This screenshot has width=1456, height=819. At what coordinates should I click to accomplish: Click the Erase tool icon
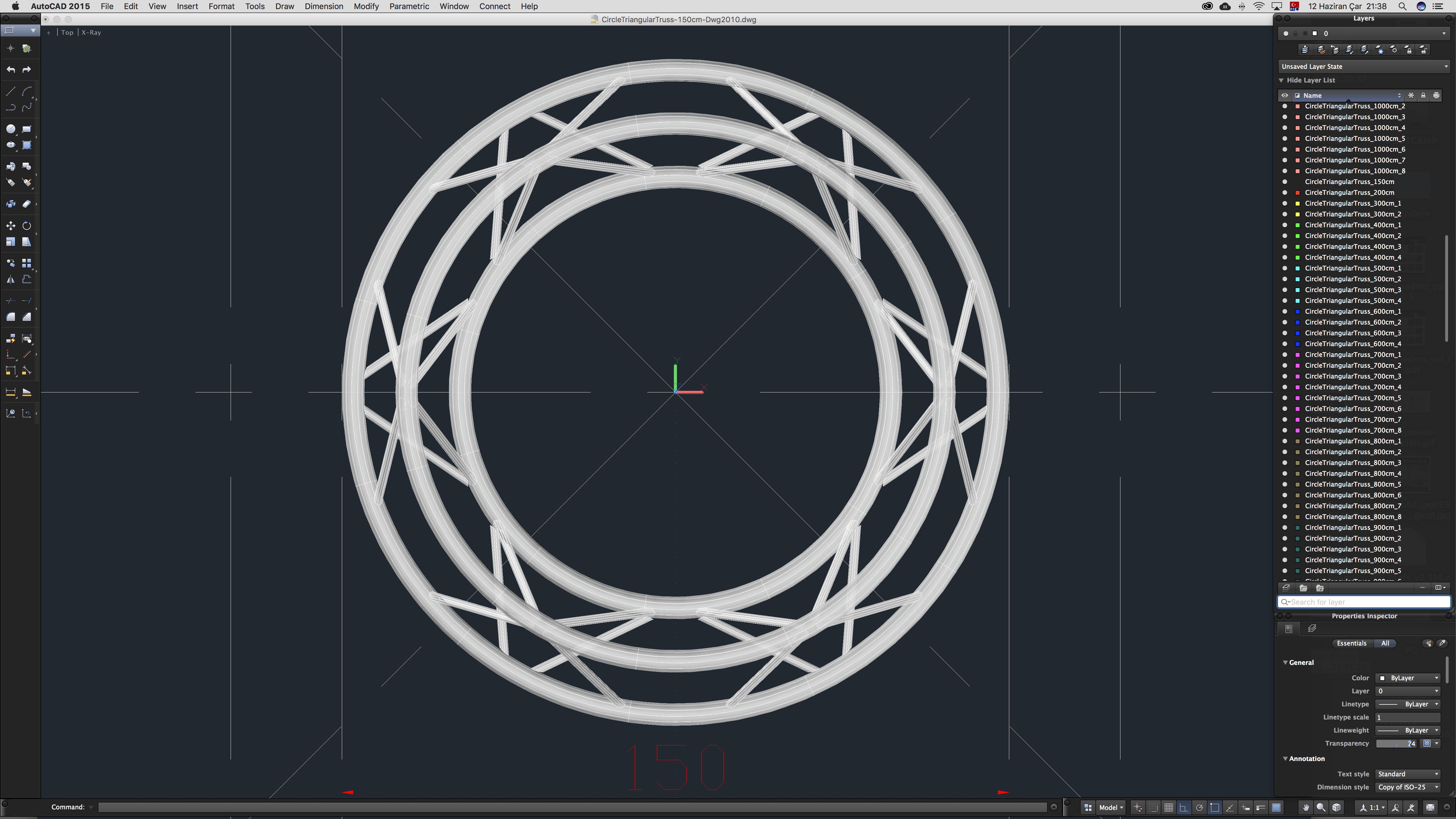click(26, 204)
